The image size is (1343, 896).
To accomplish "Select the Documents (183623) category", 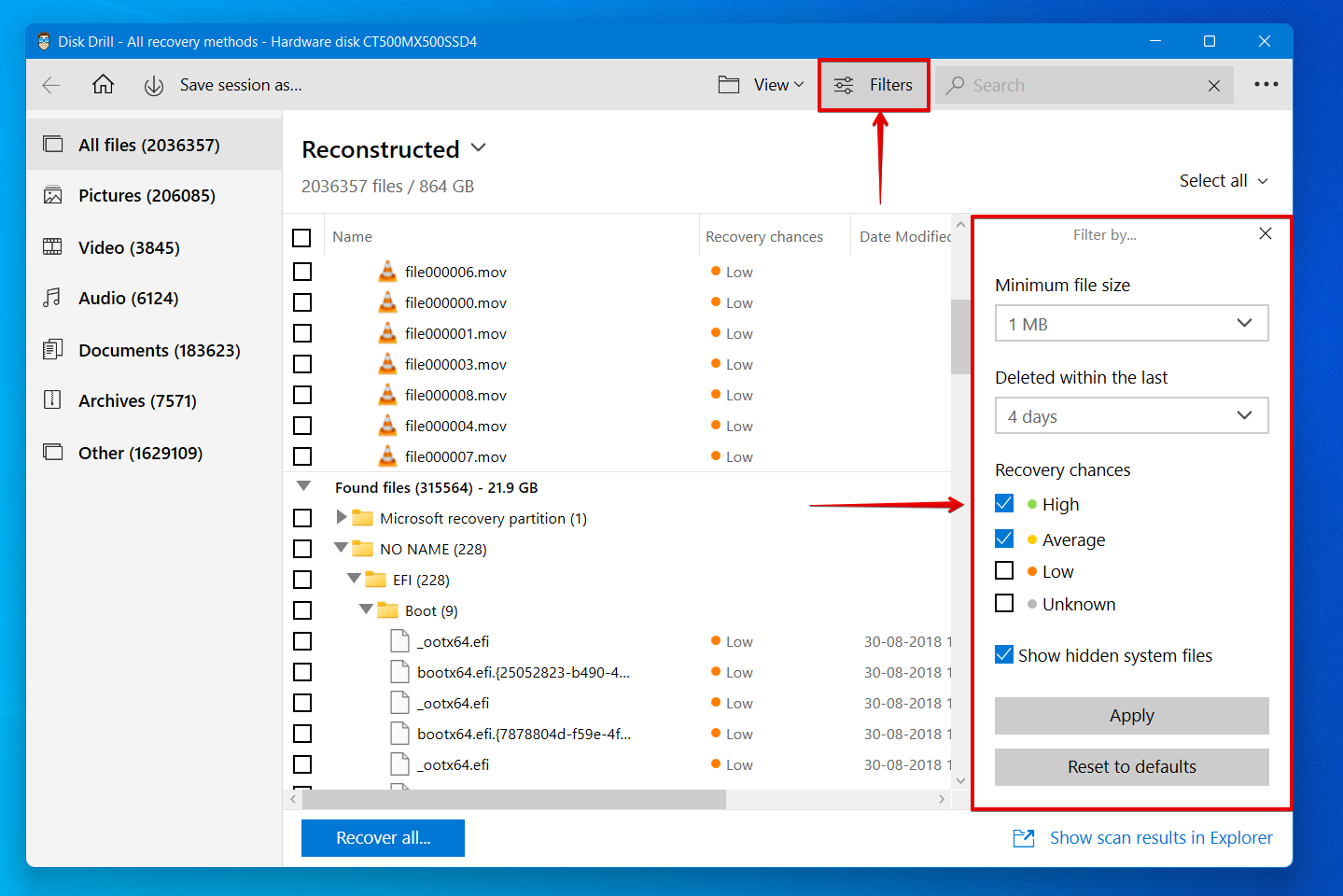I will point(154,350).
